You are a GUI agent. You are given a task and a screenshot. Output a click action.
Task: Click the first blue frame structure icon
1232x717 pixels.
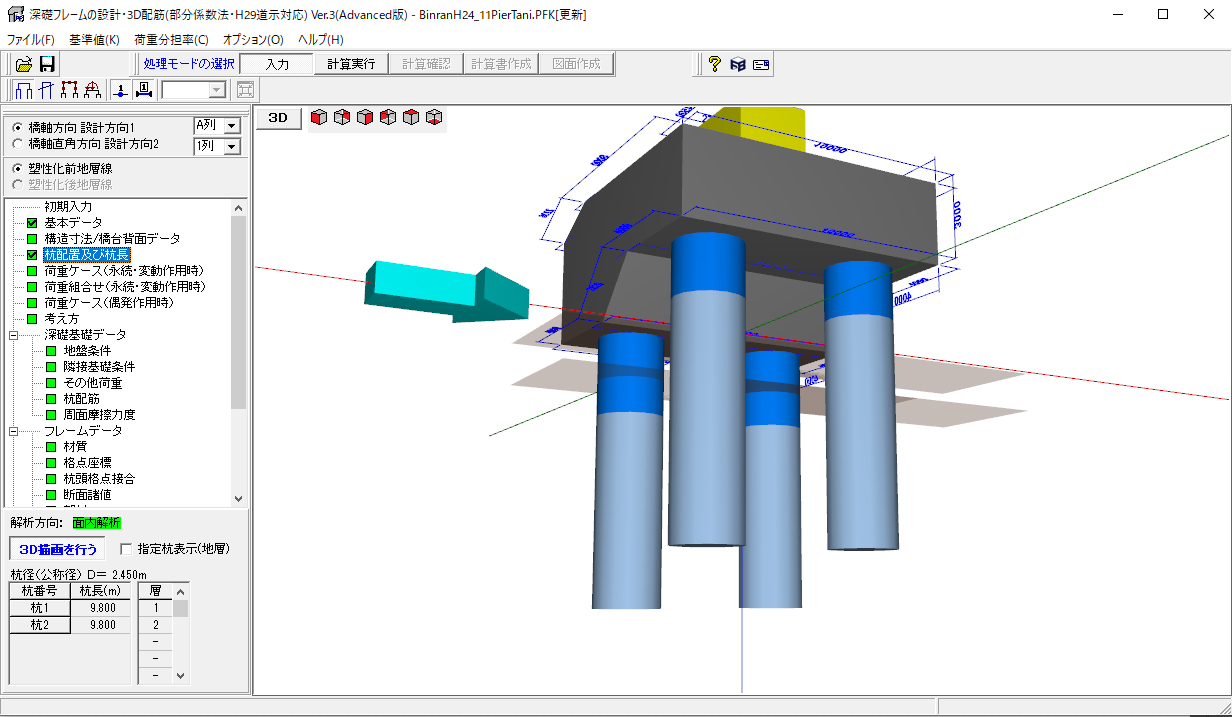(x=24, y=90)
